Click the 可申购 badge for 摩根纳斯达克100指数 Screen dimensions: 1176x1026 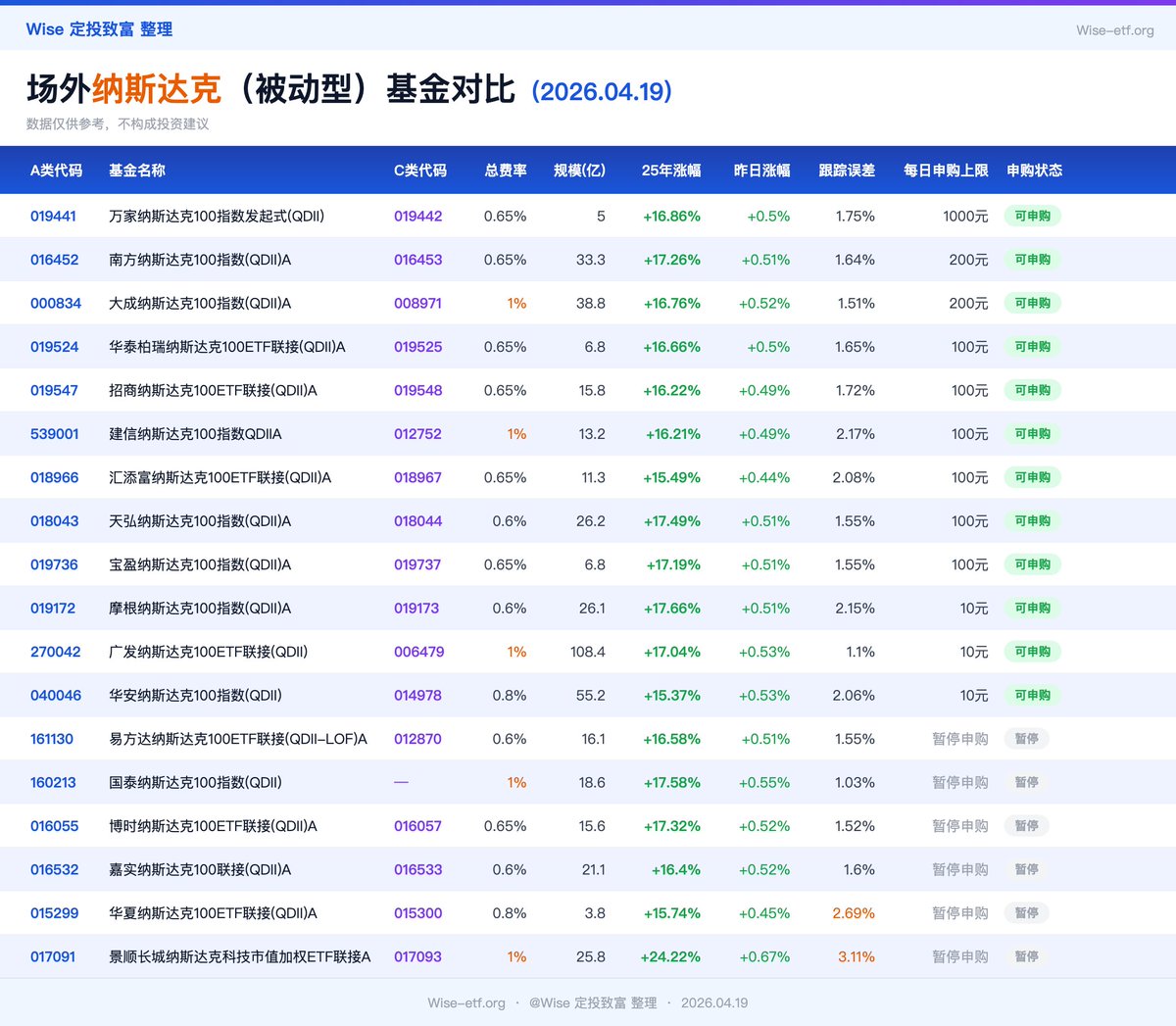click(x=1032, y=608)
